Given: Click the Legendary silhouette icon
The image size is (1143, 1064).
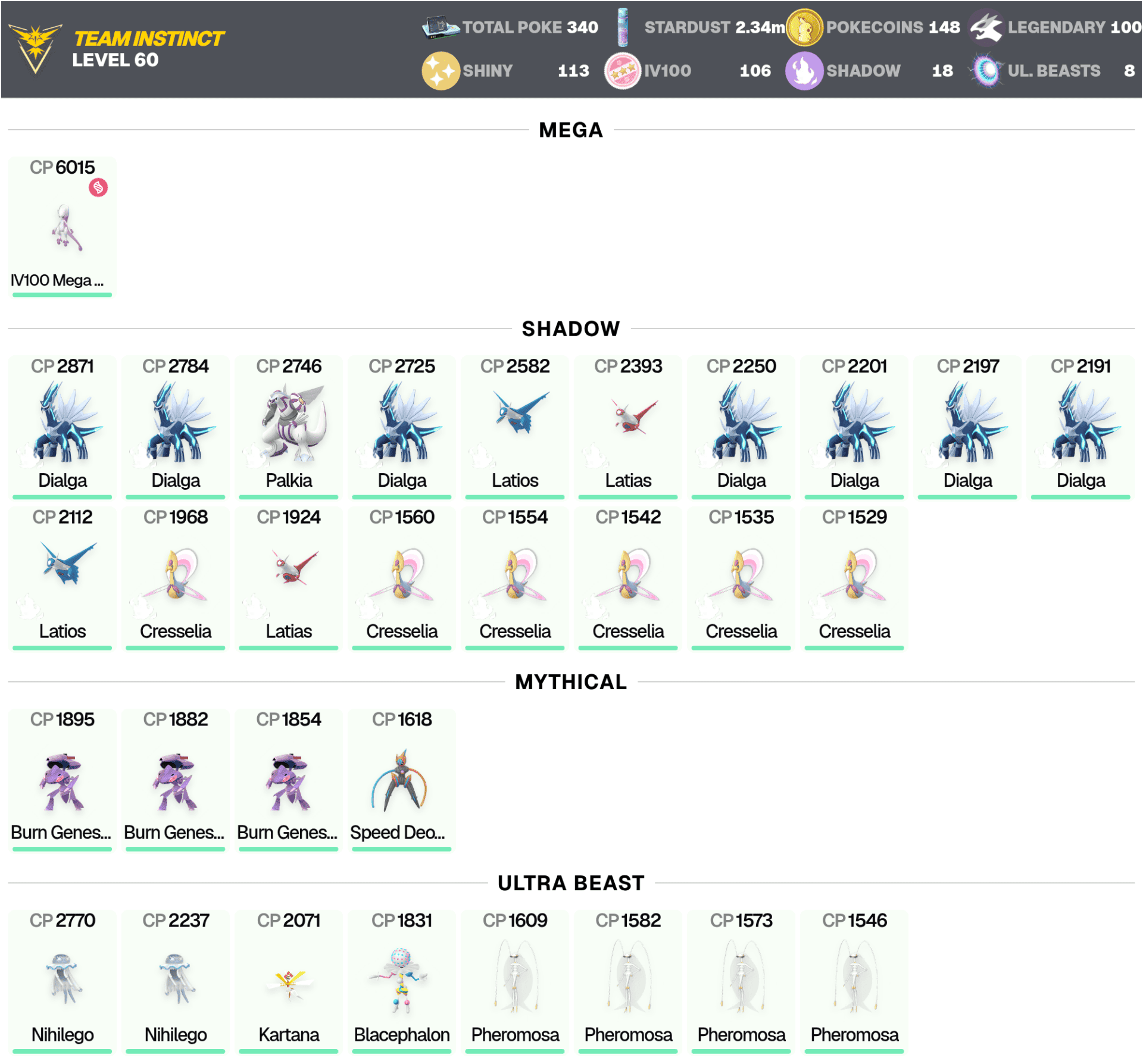Looking at the screenshot, I should click(986, 27).
